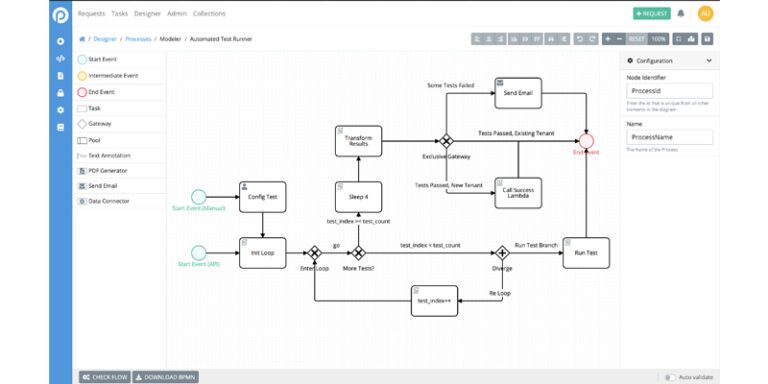Select the Data Connector palette item
The image size is (768, 384).
point(119,201)
